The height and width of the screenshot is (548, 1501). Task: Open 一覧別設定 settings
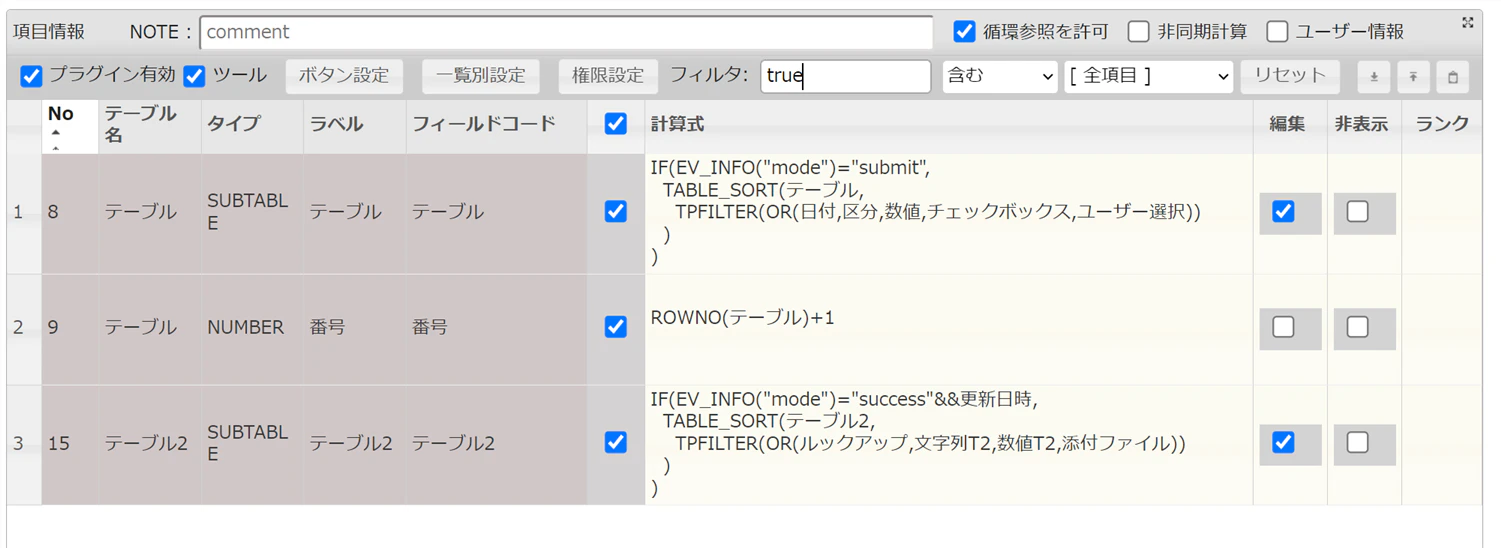(480, 76)
